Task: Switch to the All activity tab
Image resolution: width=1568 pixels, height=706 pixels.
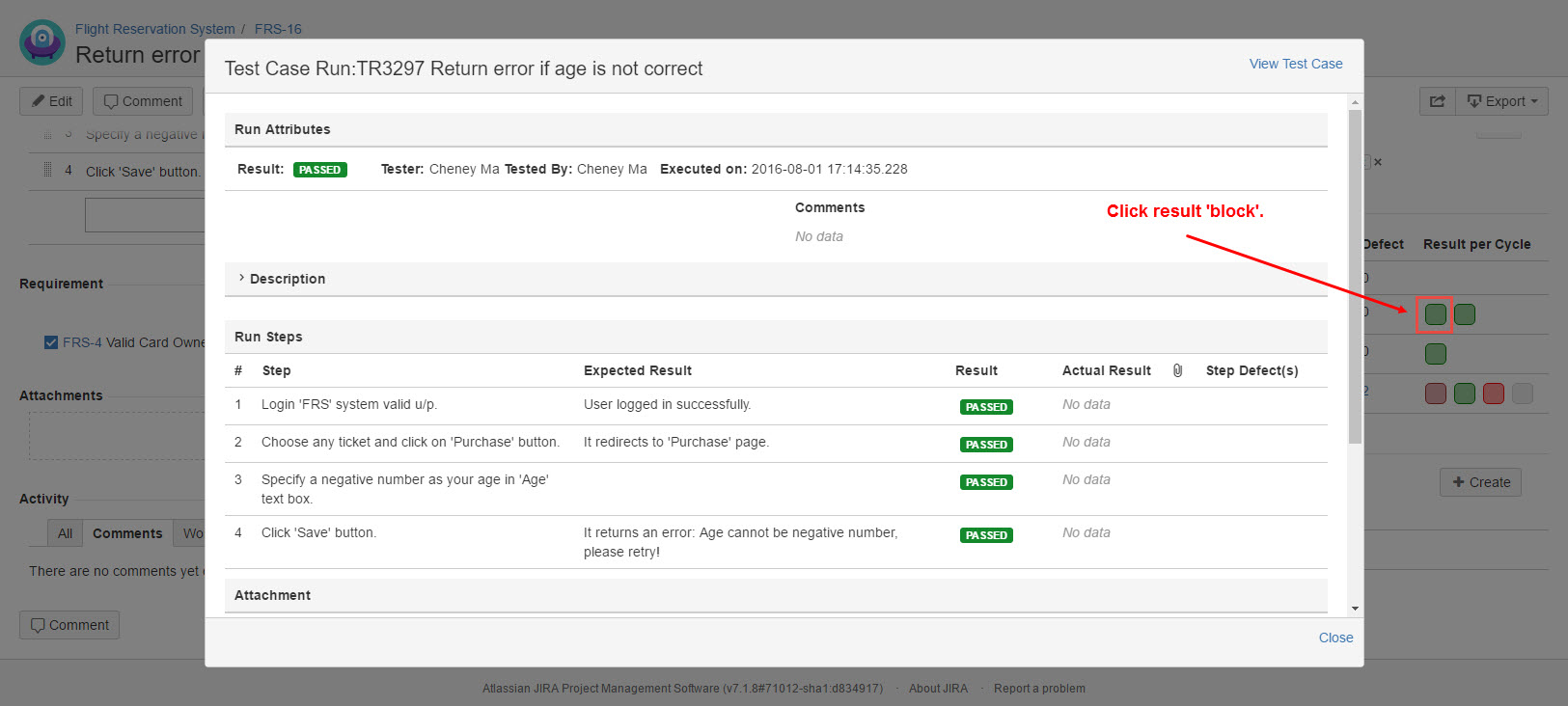Action: tap(65, 533)
